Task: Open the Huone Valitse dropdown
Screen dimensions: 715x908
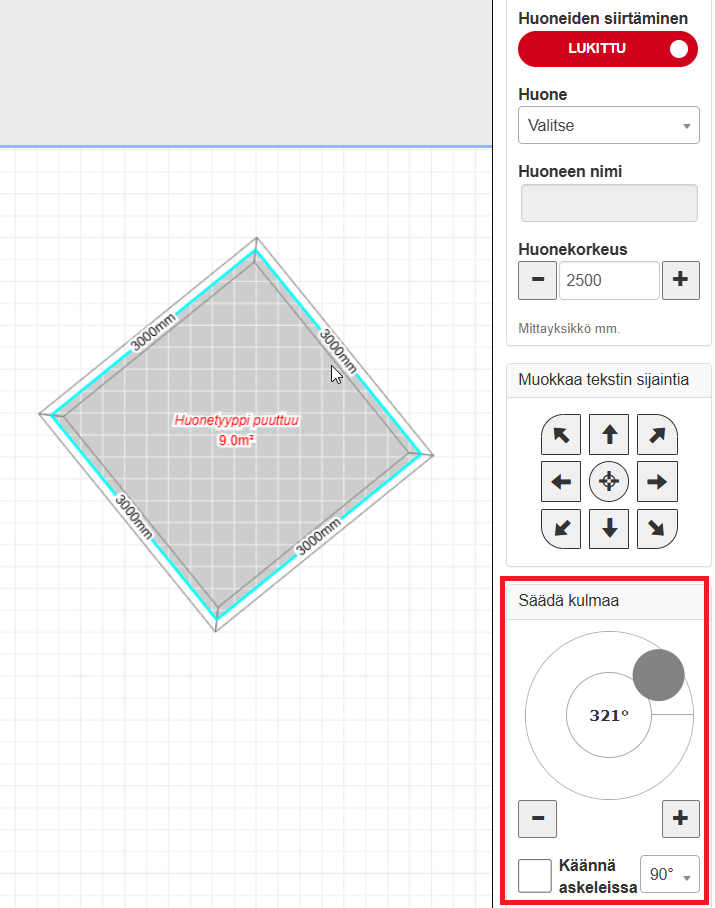Action: click(608, 125)
